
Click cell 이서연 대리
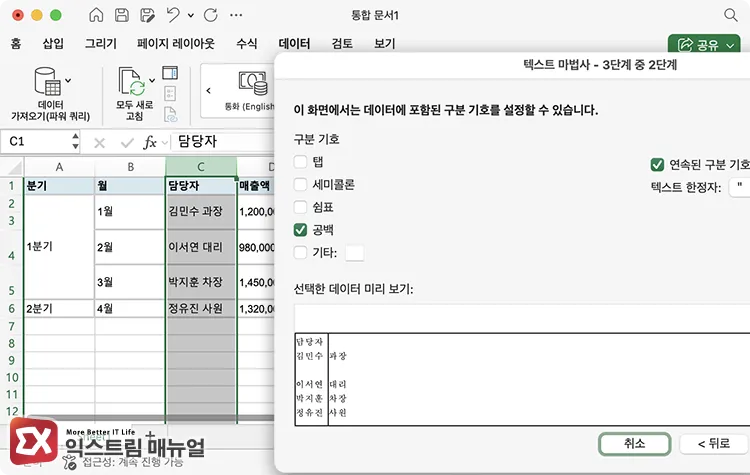(201, 247)
